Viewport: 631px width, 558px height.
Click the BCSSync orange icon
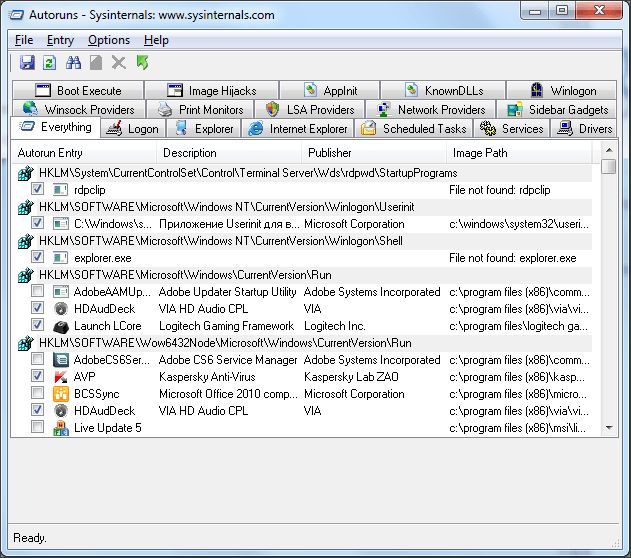[x=61, y=394]
